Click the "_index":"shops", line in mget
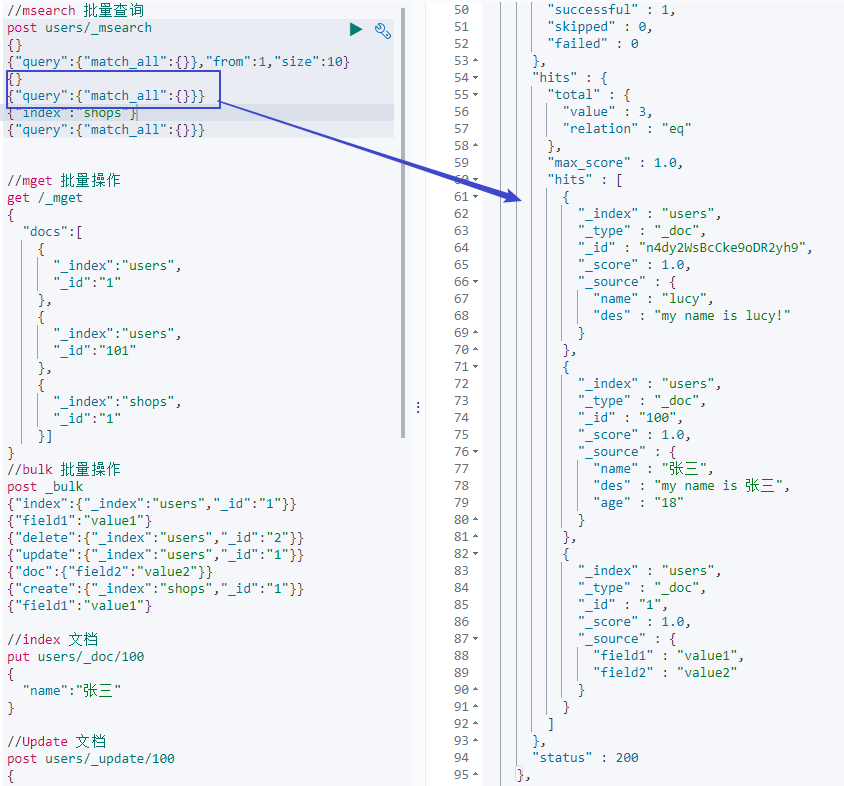Viewport: 844px width, 786px height. tap(117, 402)
